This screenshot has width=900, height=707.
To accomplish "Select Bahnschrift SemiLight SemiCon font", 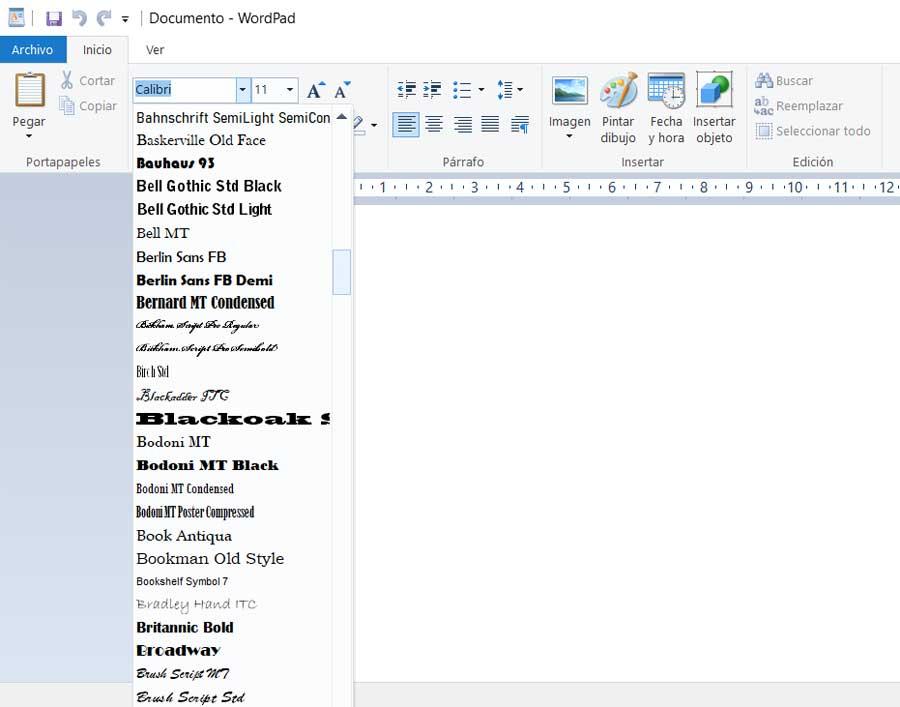I will point(232,118).
